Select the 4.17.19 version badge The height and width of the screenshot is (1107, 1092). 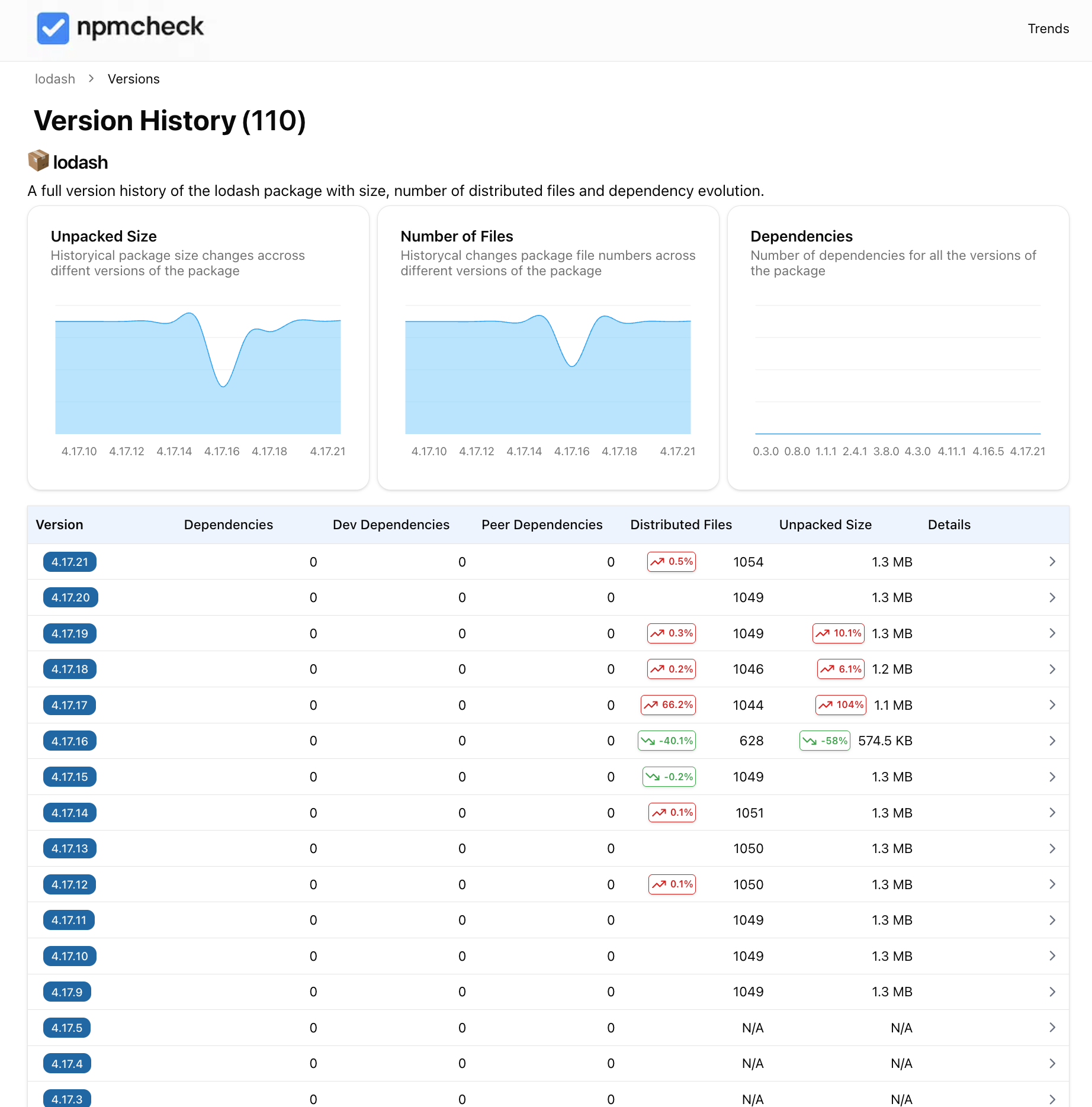point(70,633)
